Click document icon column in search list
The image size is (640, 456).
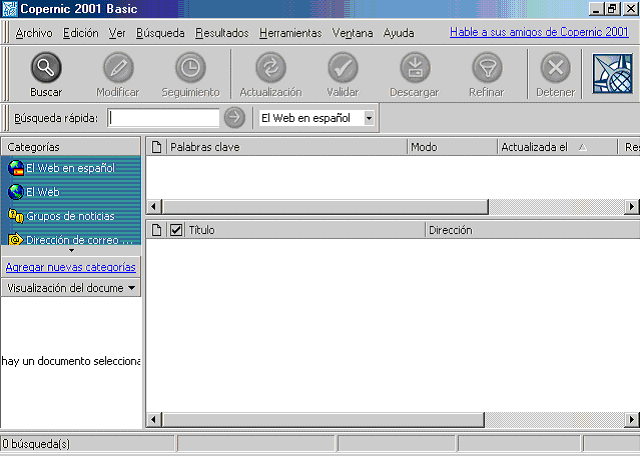point(156,147)
